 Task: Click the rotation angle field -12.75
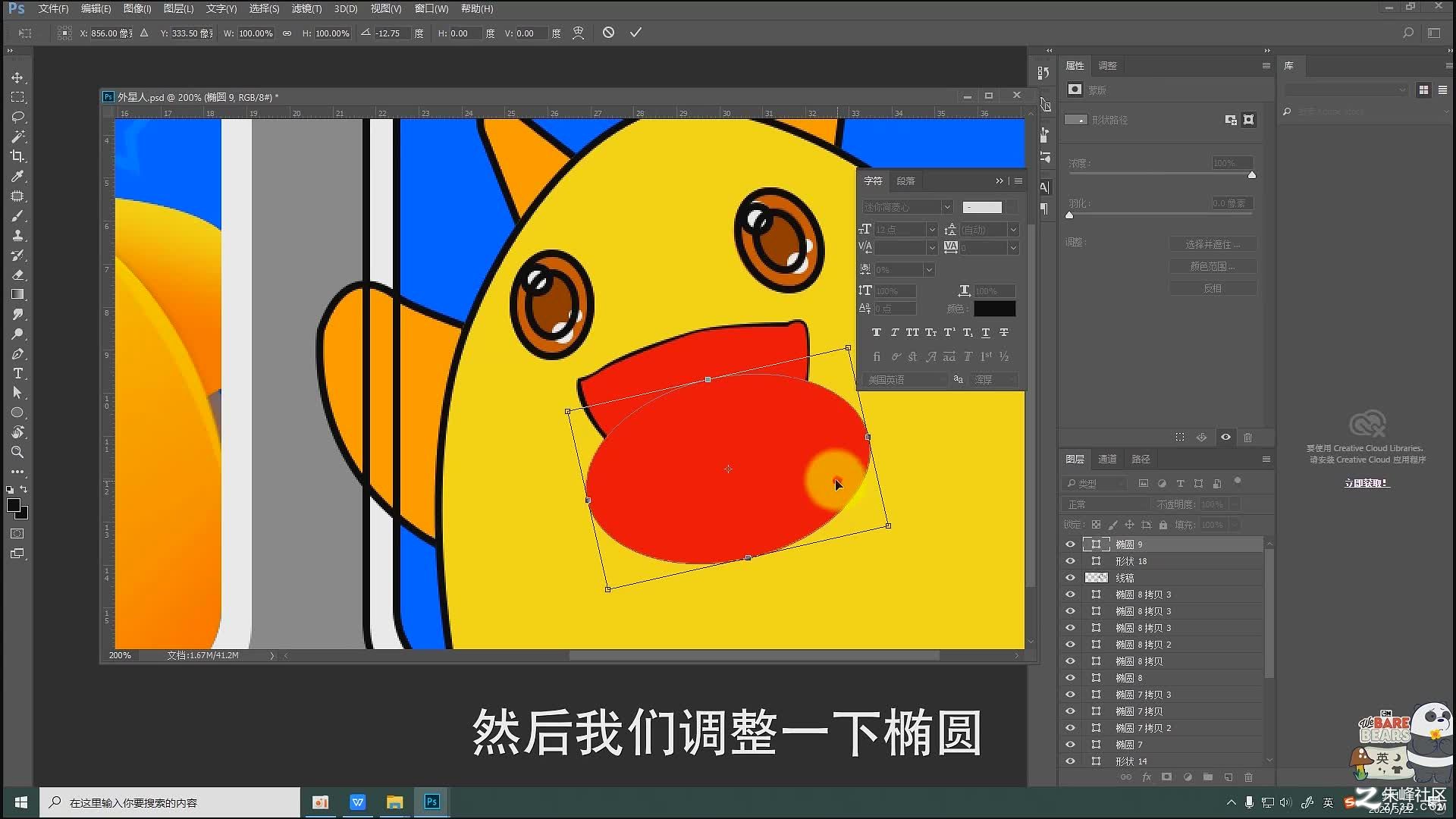(x=393, y=33)
